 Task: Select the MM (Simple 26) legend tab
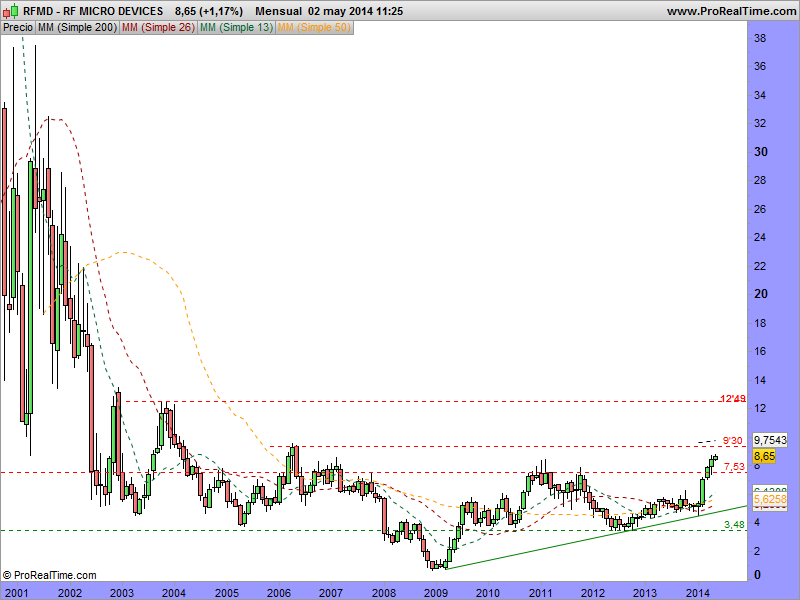tap(158, 28)
